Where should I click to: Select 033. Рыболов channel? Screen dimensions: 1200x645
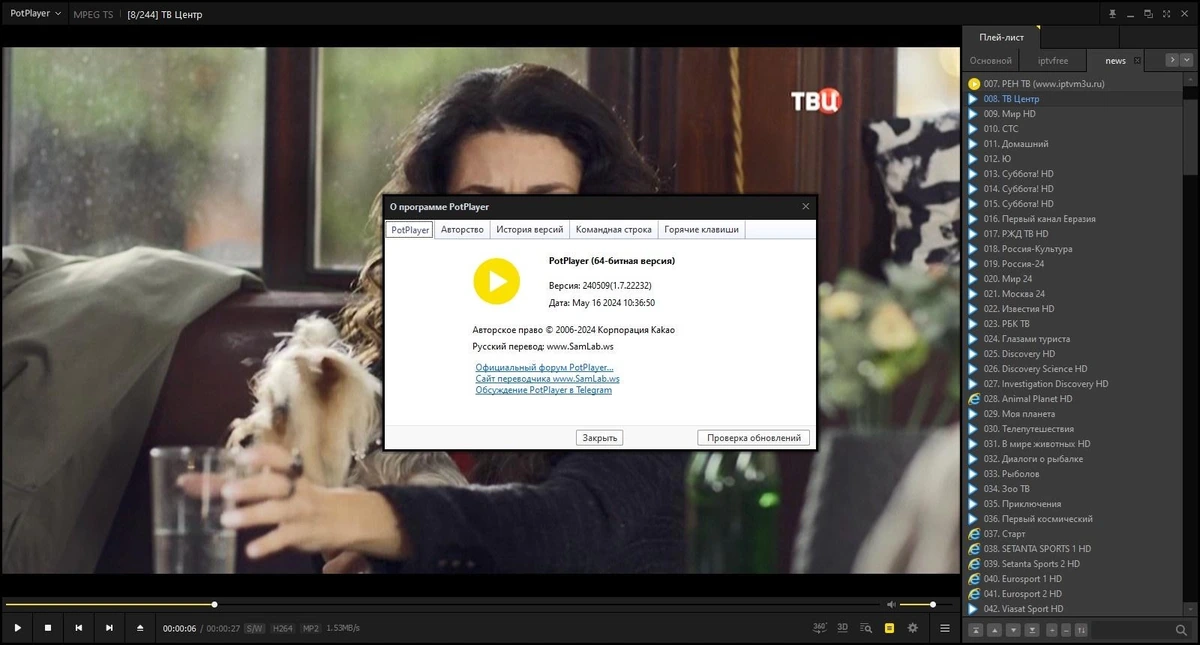tap(1072, 474)
